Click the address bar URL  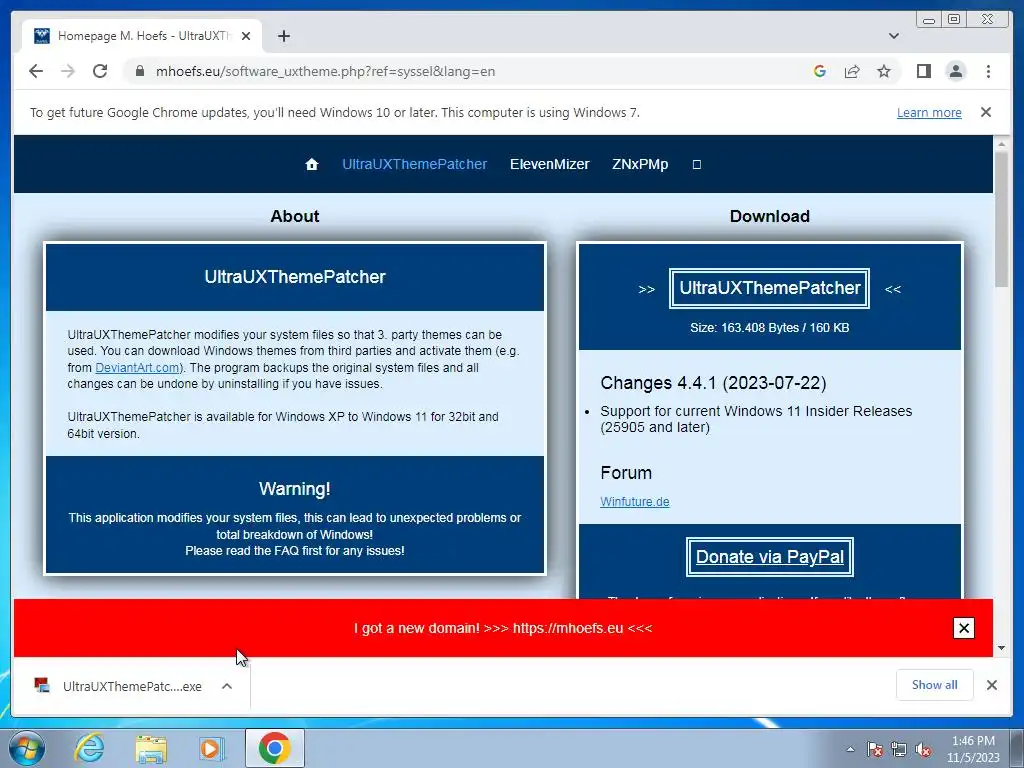click(325, 71)
